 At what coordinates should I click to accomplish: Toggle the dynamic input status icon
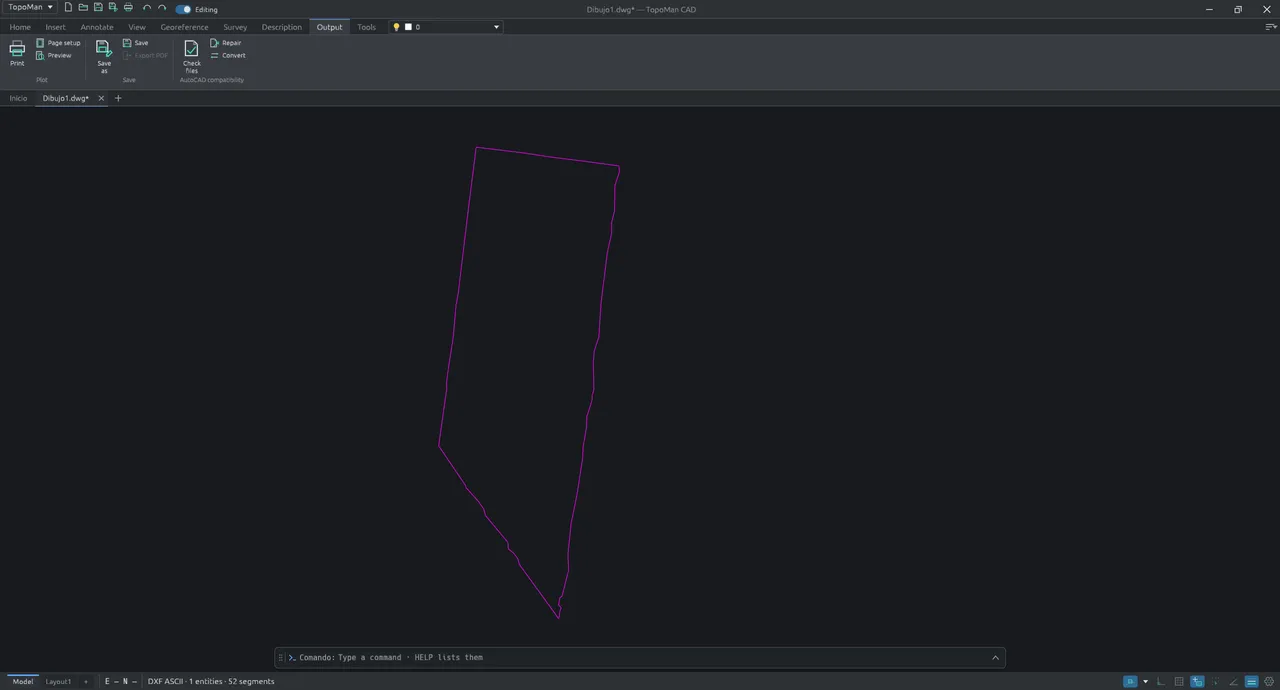(x=1197, y=681)
